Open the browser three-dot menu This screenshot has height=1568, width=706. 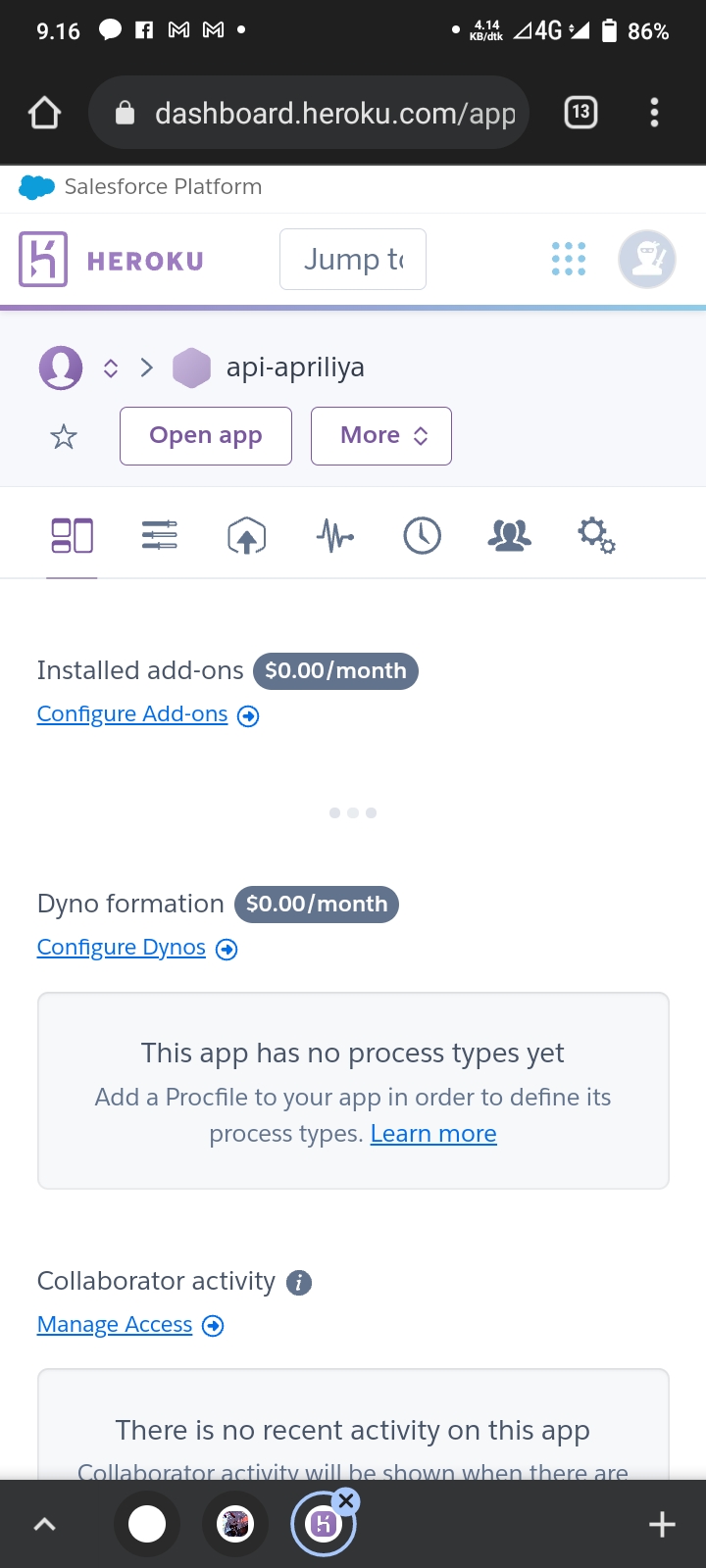click(654, 113)
